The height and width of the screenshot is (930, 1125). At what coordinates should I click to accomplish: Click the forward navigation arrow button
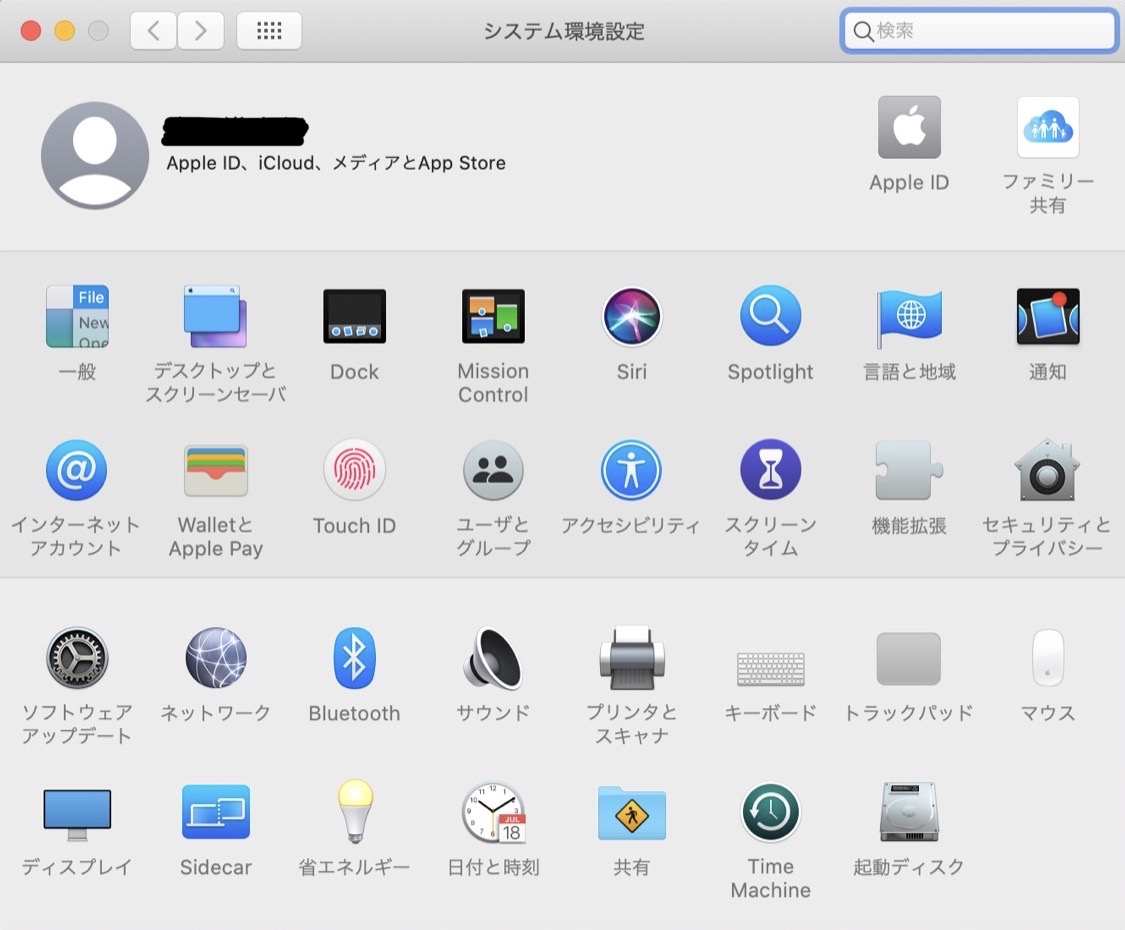pos(200,30)
